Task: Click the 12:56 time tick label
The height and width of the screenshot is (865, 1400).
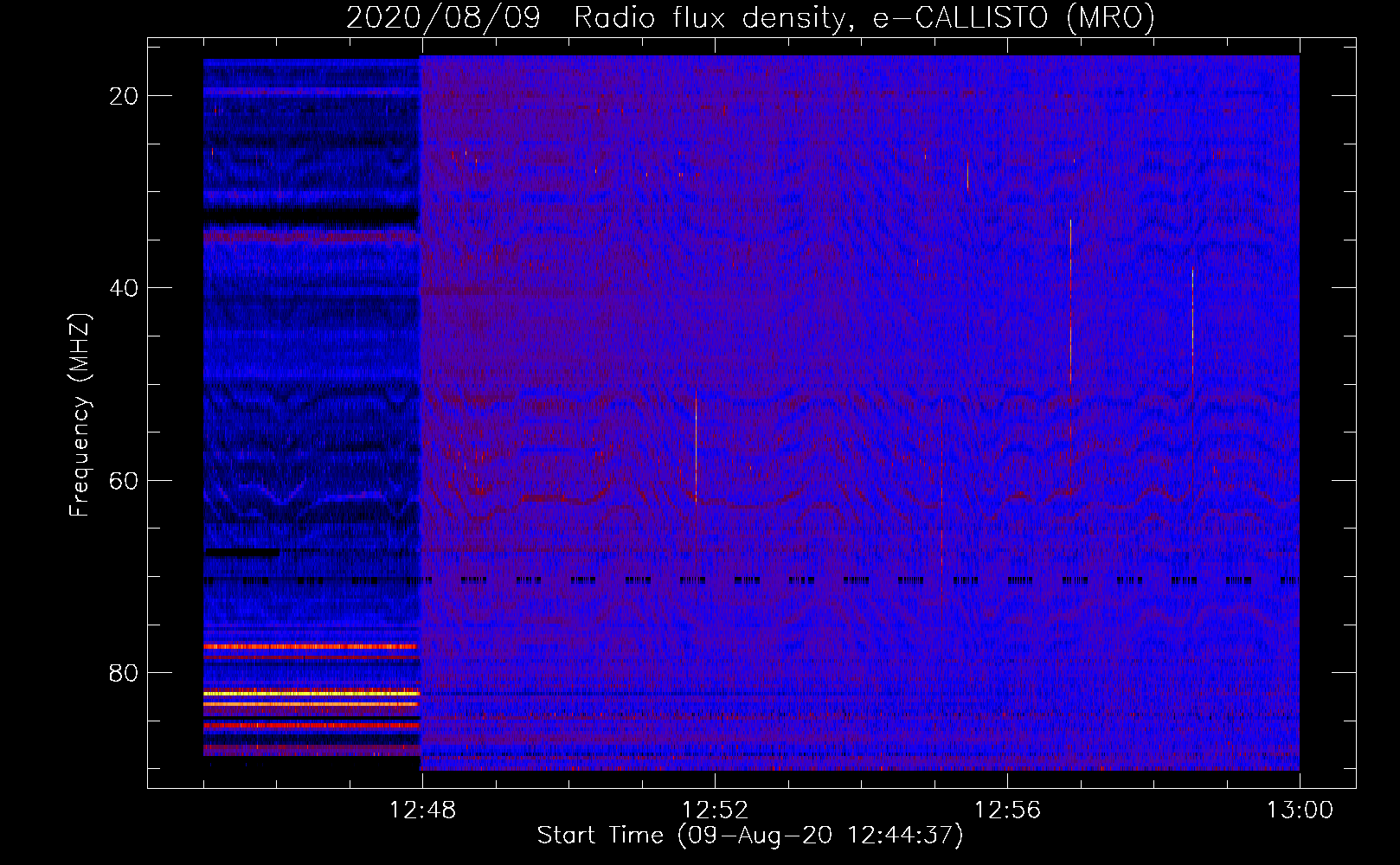Action: (1007, 811)
